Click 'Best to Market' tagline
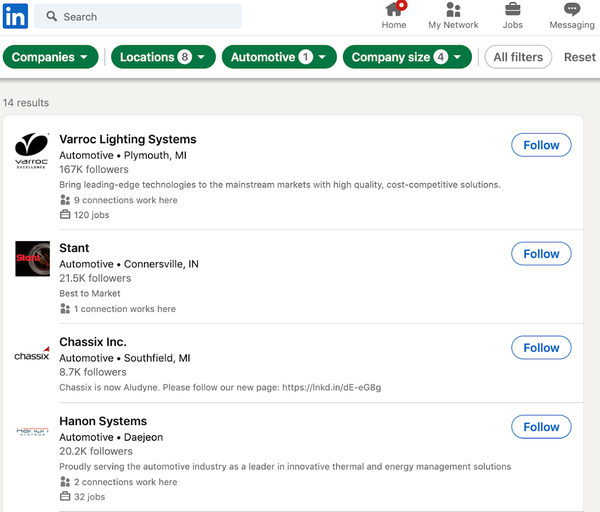The width and height of the screenshot is (600, 512). point(90,294)
